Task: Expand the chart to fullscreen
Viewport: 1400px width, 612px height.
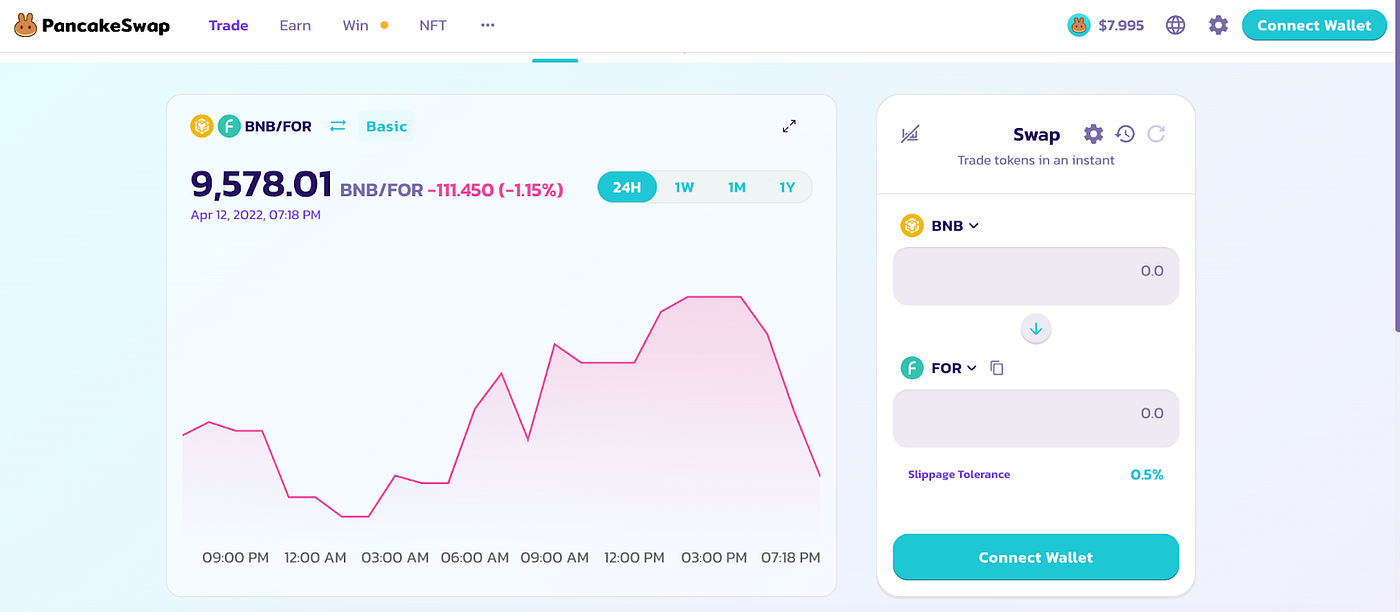Action: tap(789, 126)
